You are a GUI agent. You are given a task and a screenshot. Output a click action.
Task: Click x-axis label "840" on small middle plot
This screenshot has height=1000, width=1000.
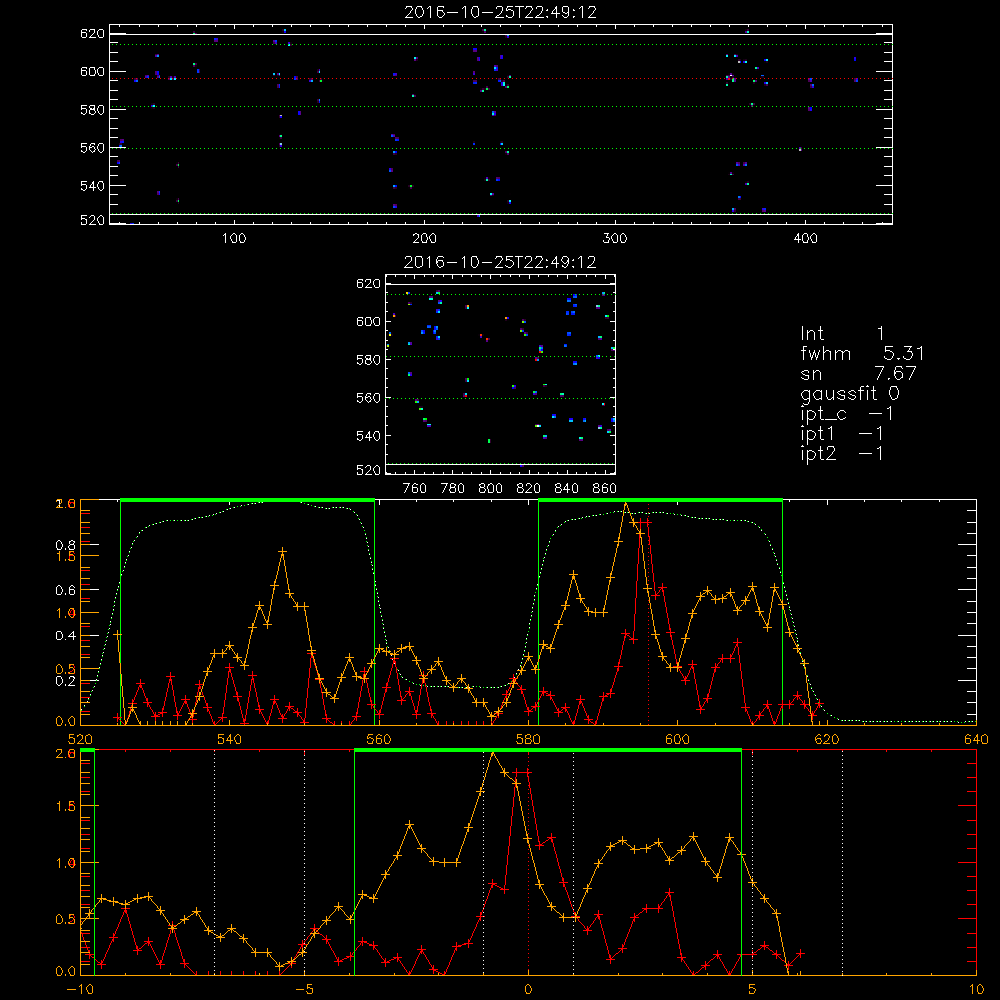click(x=566, y=489)
